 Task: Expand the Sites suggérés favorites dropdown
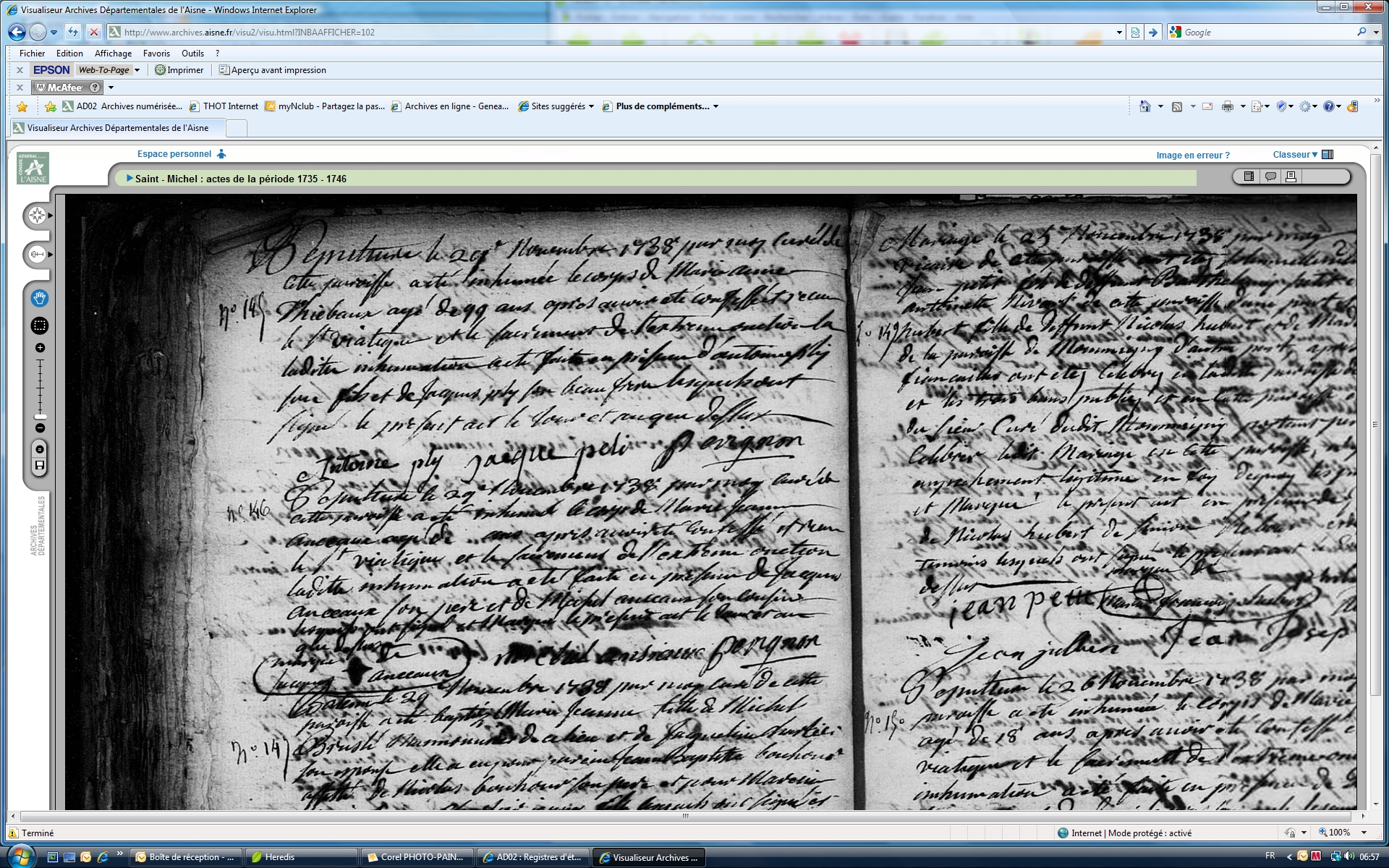(x=591, y=106)
